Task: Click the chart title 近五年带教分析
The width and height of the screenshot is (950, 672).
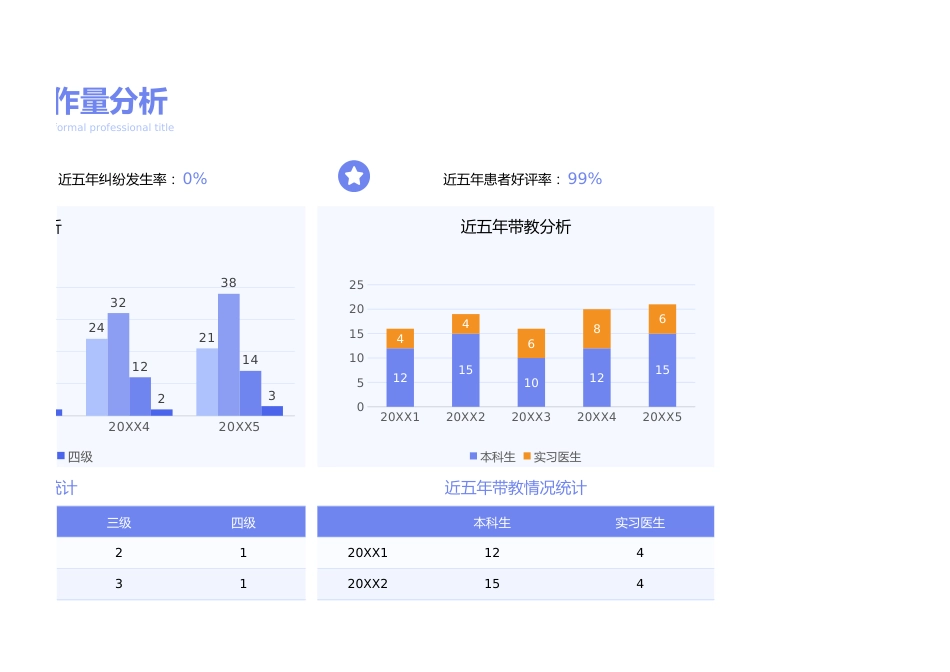Action: coord(516,227)
